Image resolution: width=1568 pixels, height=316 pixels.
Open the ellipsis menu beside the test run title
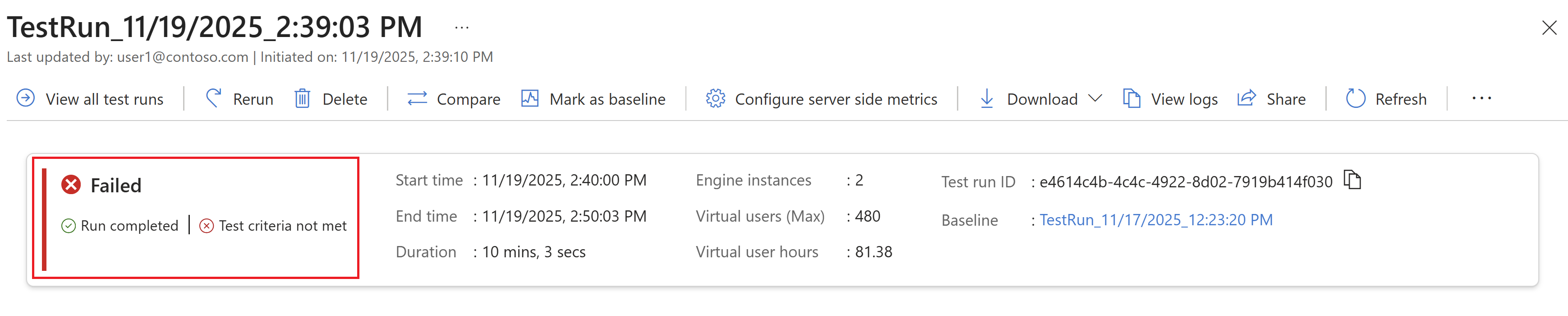[461, 28]
